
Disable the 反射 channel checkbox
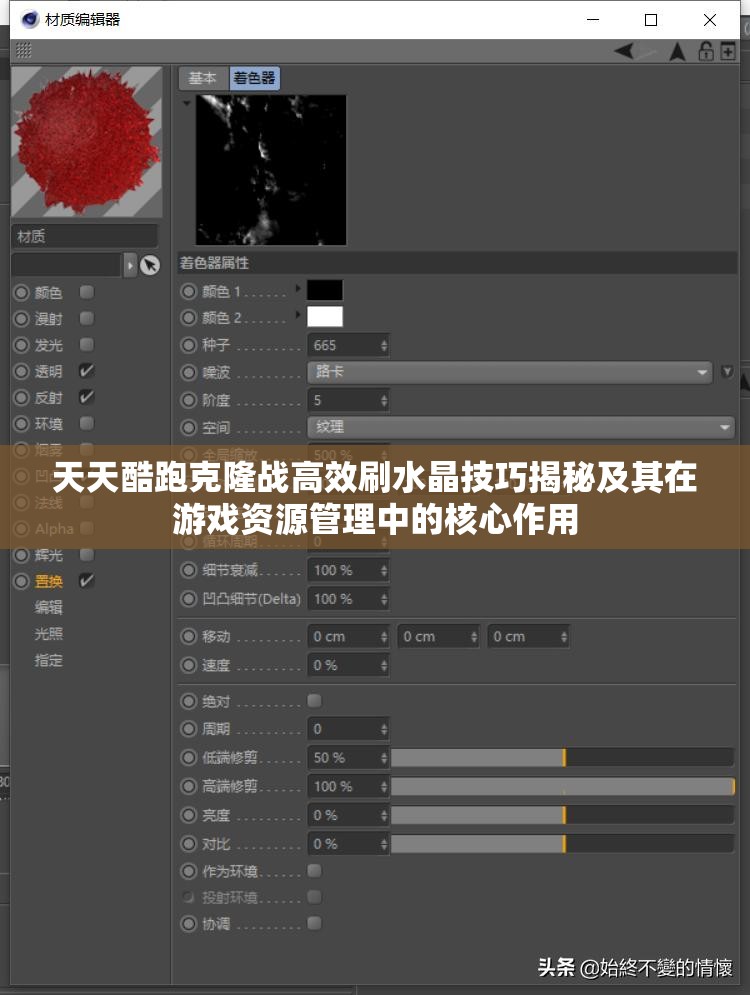(x=87, y=397)
